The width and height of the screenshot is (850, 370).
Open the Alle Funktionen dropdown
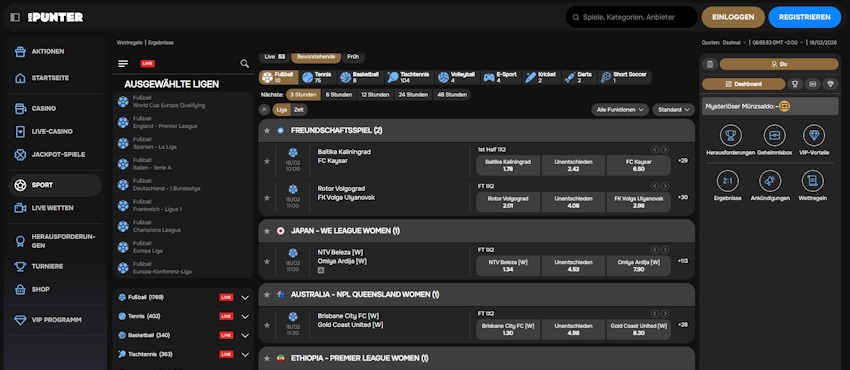620,109
